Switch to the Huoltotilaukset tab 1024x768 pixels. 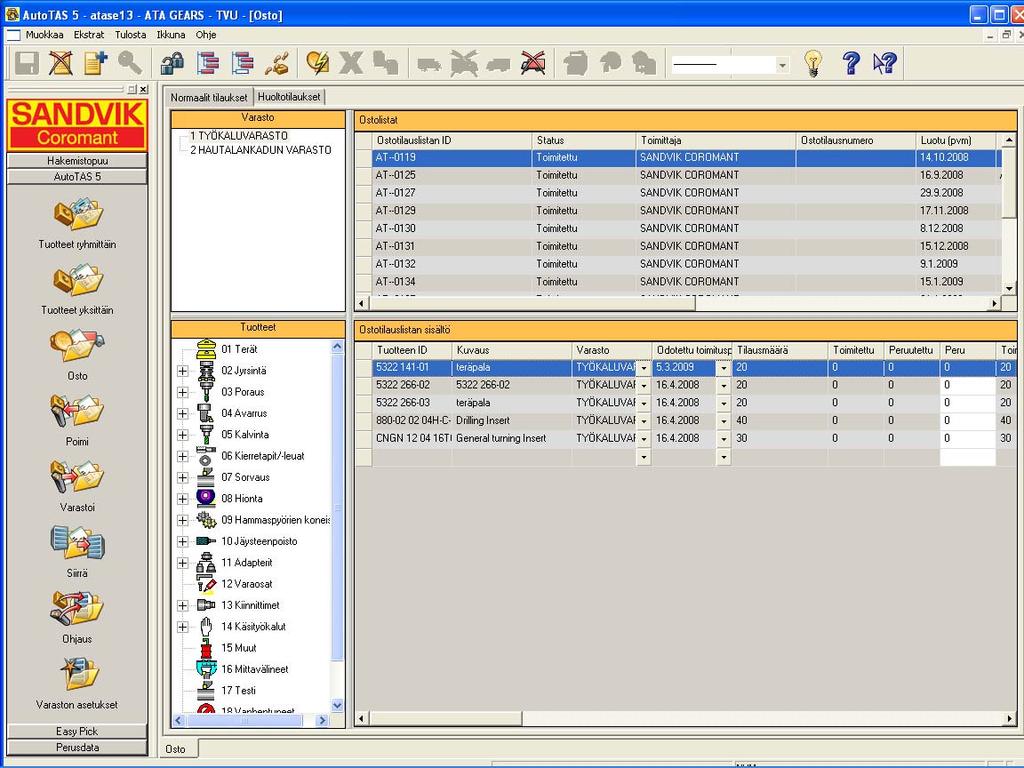289,97
